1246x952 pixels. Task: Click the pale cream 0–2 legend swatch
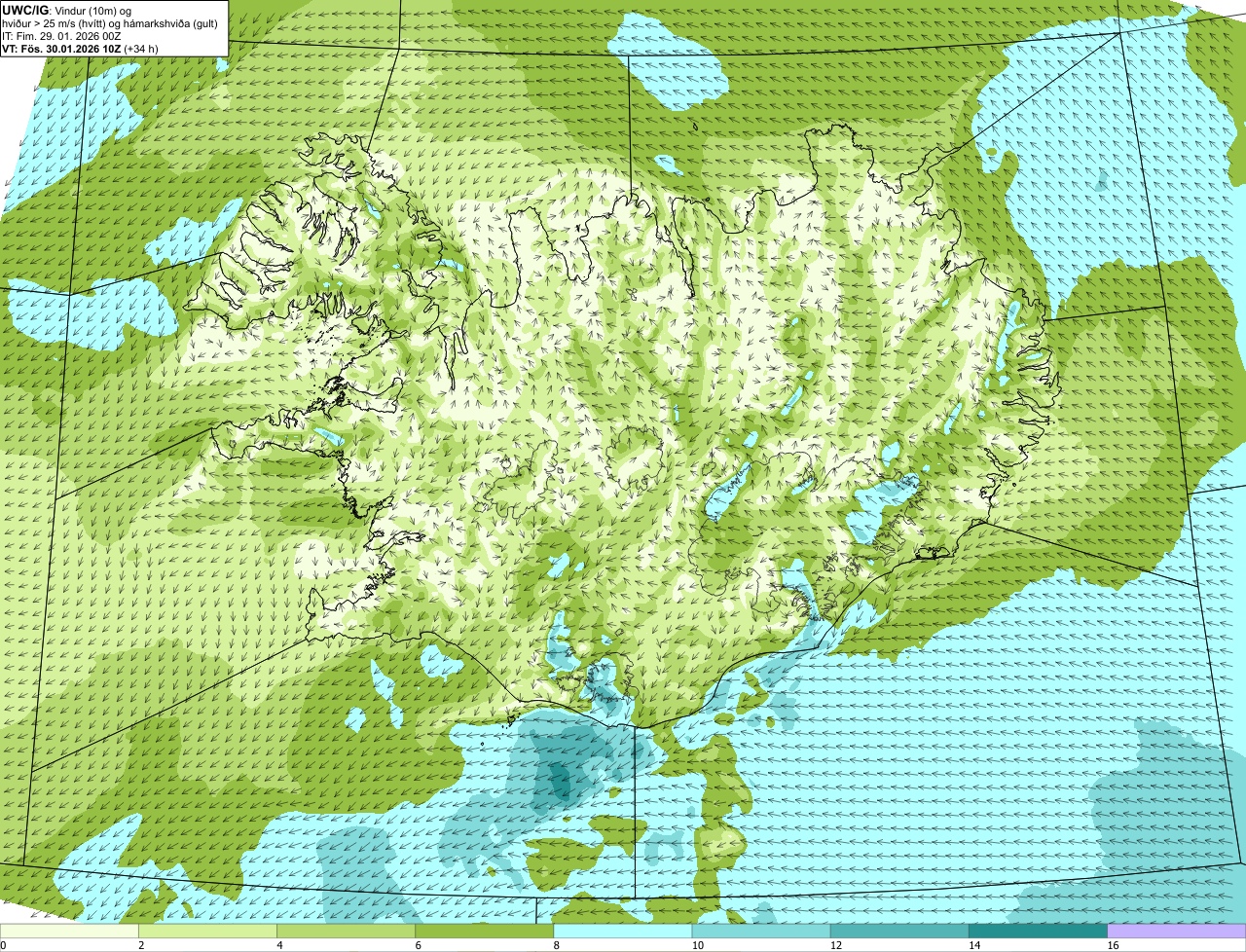(x=69, y=931)
